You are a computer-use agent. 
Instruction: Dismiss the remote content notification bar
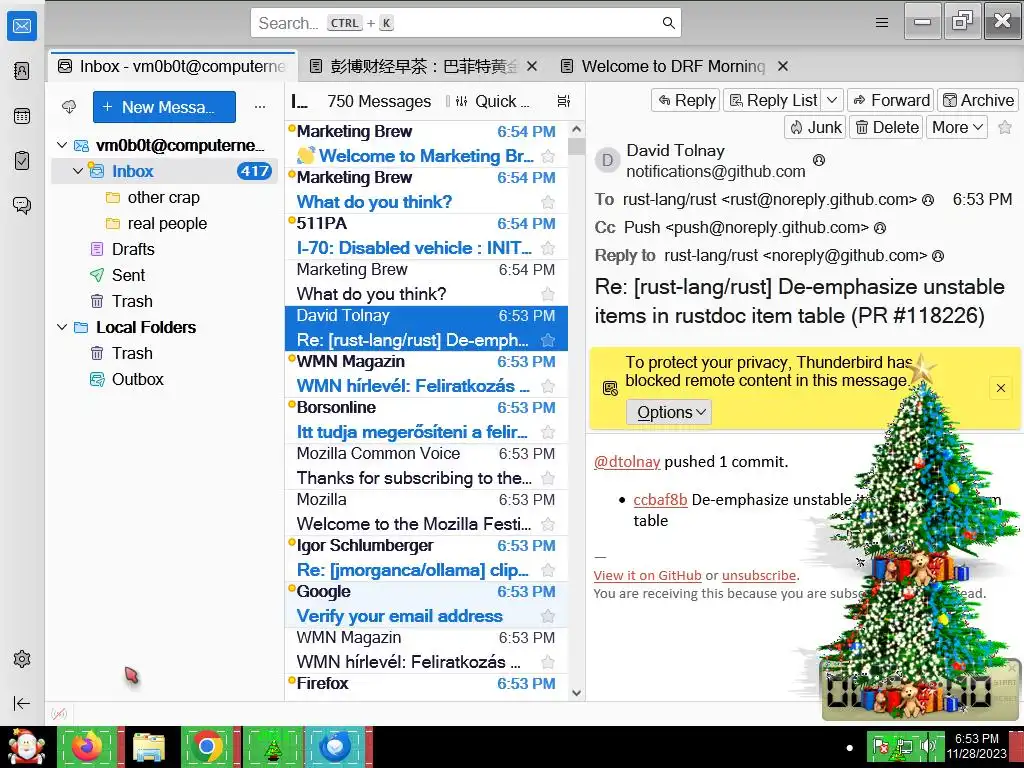pos(1000,389)
